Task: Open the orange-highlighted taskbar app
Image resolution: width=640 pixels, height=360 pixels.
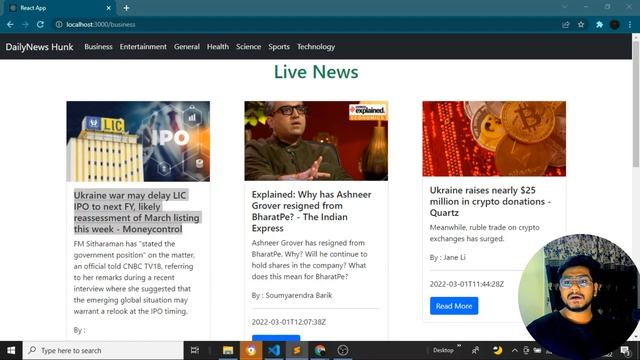Action: tap(251, 350)
